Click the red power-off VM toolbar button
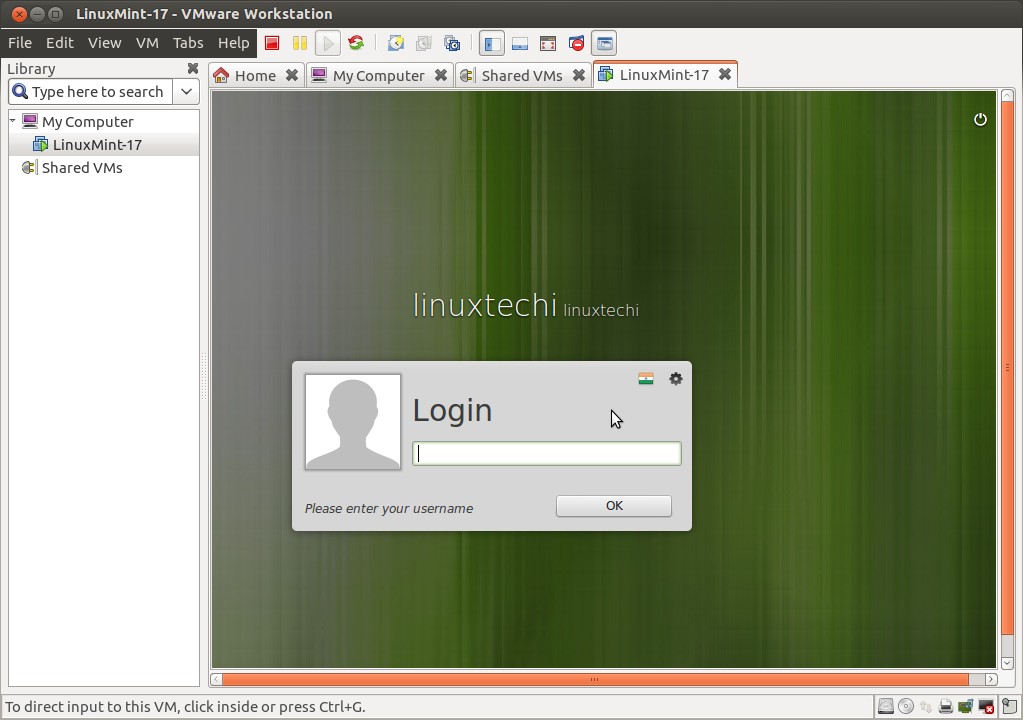 [x=272, y=44]
